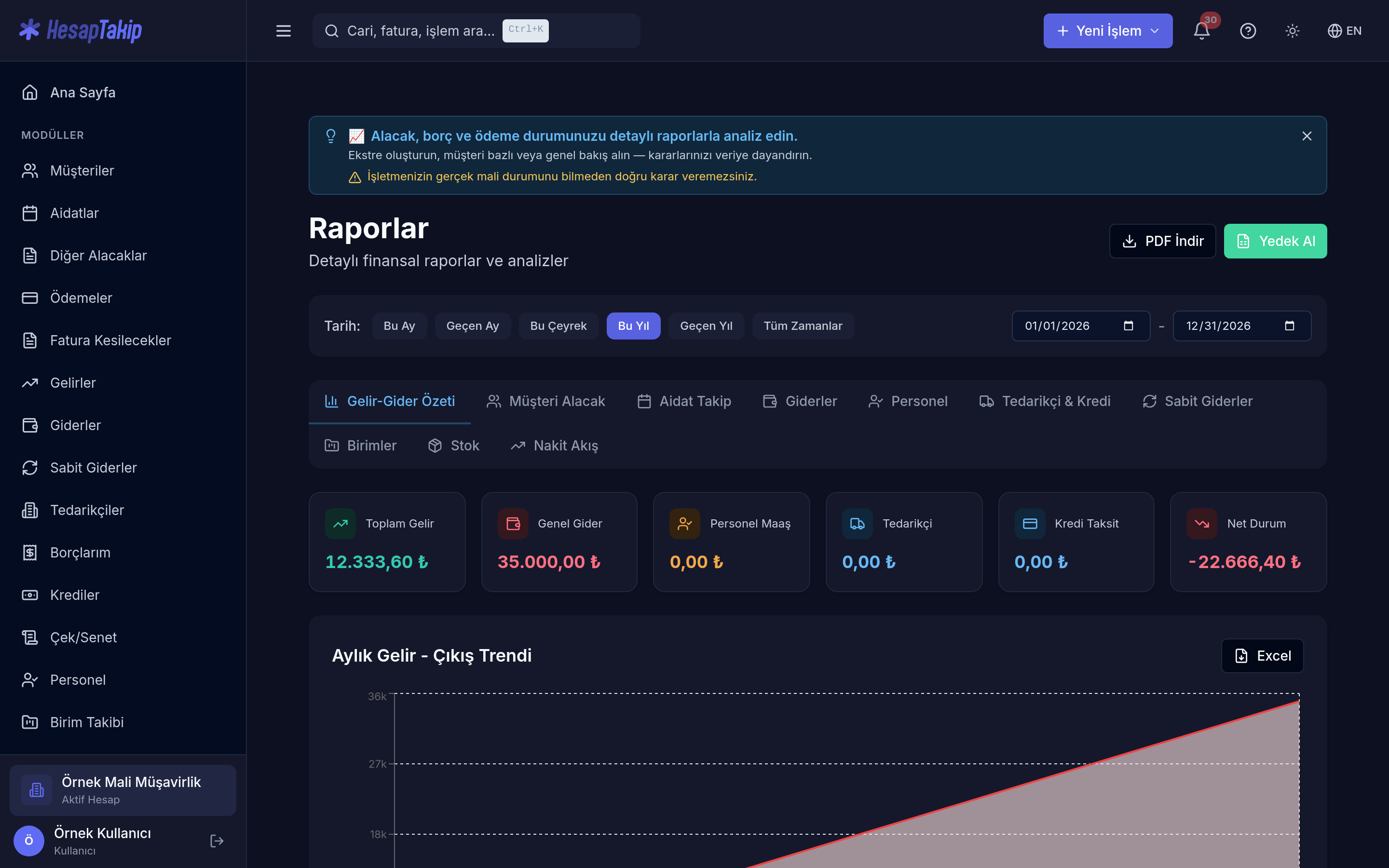The image size is (1389, 868).
Task: Click the Toplam Gelir trend icon
Action: 340,524
